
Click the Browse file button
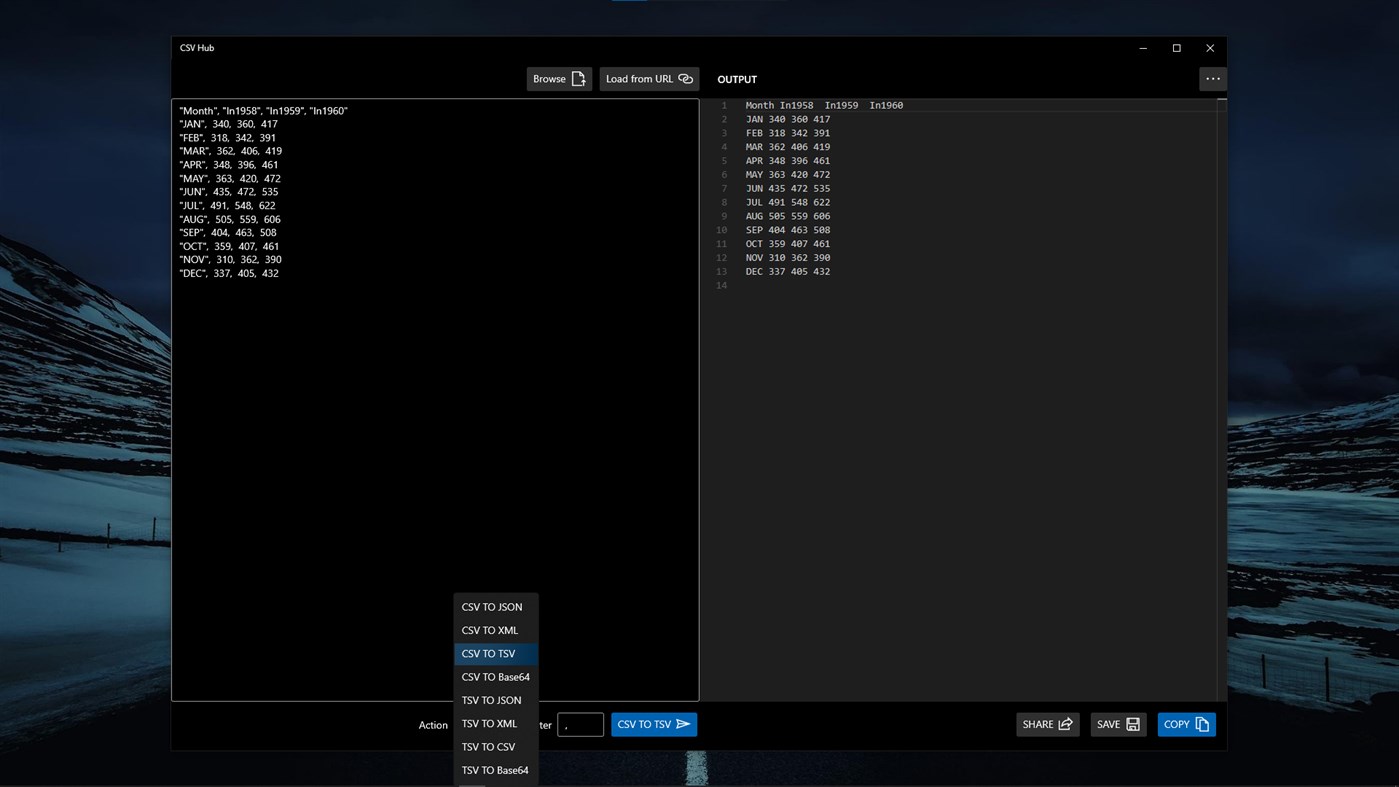(x=559, y=79)
